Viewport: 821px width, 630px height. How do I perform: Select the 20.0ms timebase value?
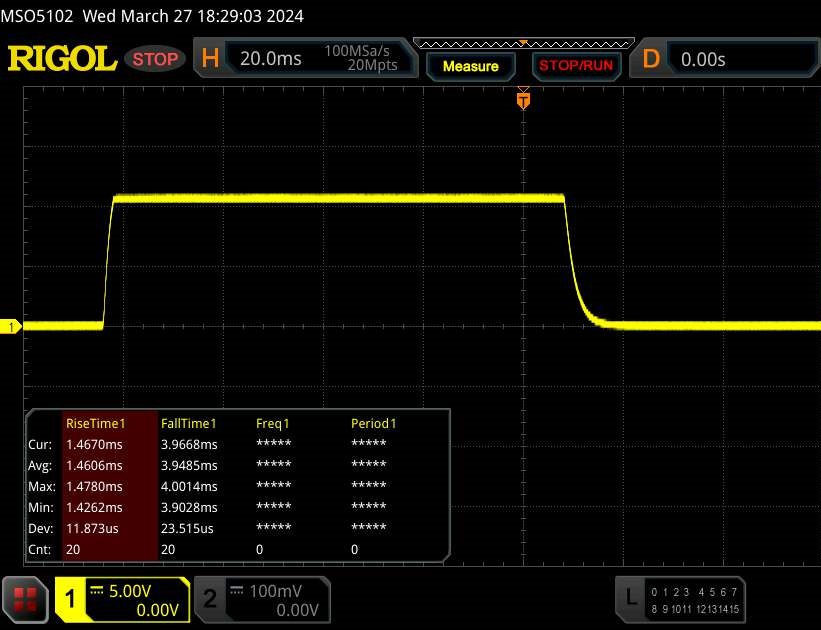click(x=271, y=58)
